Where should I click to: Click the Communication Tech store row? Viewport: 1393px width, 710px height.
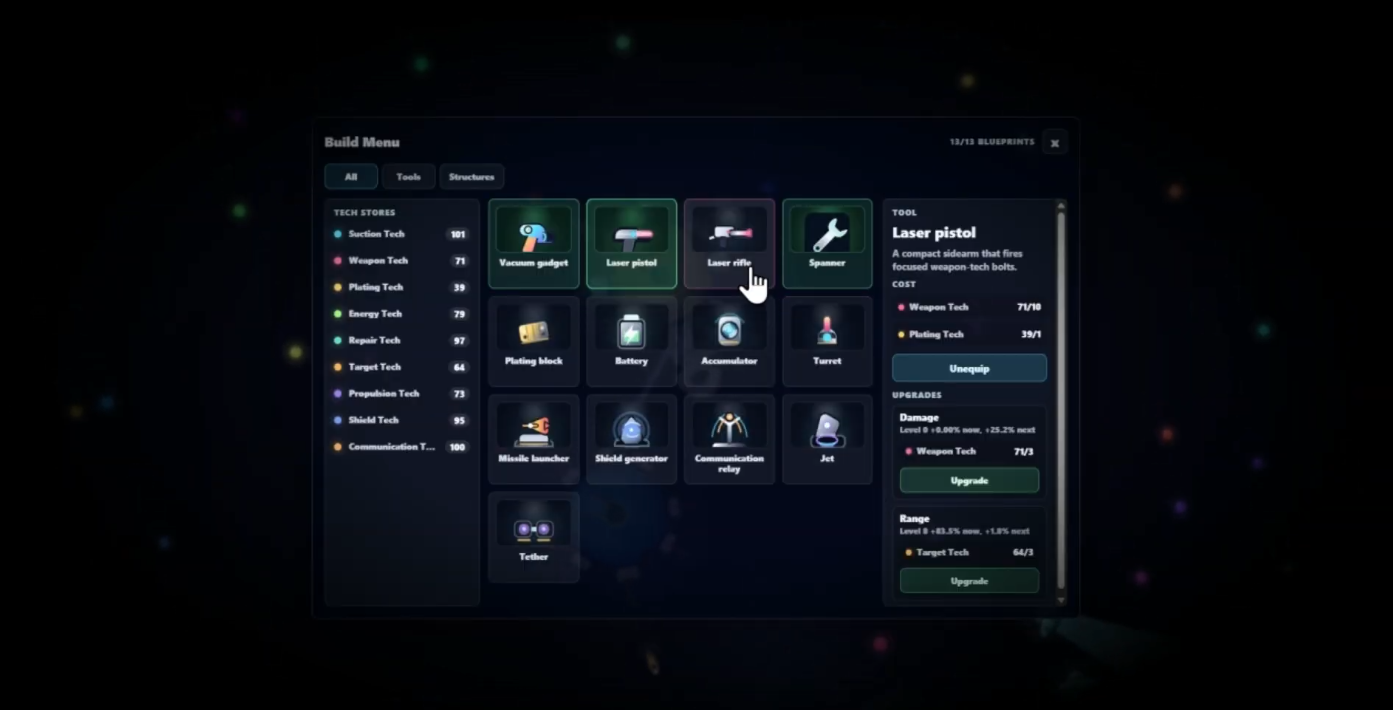pos(401,447)
